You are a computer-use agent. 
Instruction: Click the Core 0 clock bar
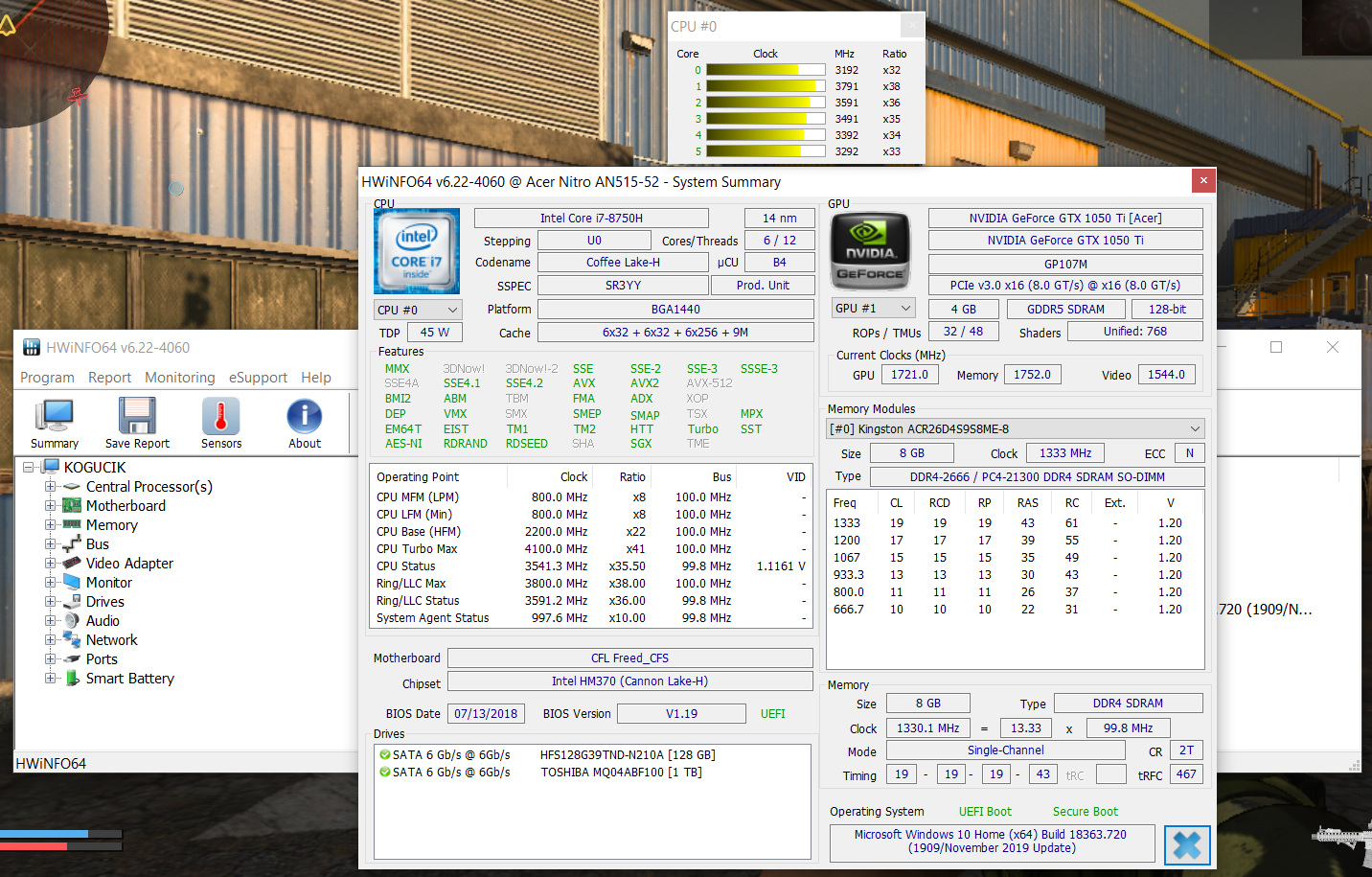[766, 70]
